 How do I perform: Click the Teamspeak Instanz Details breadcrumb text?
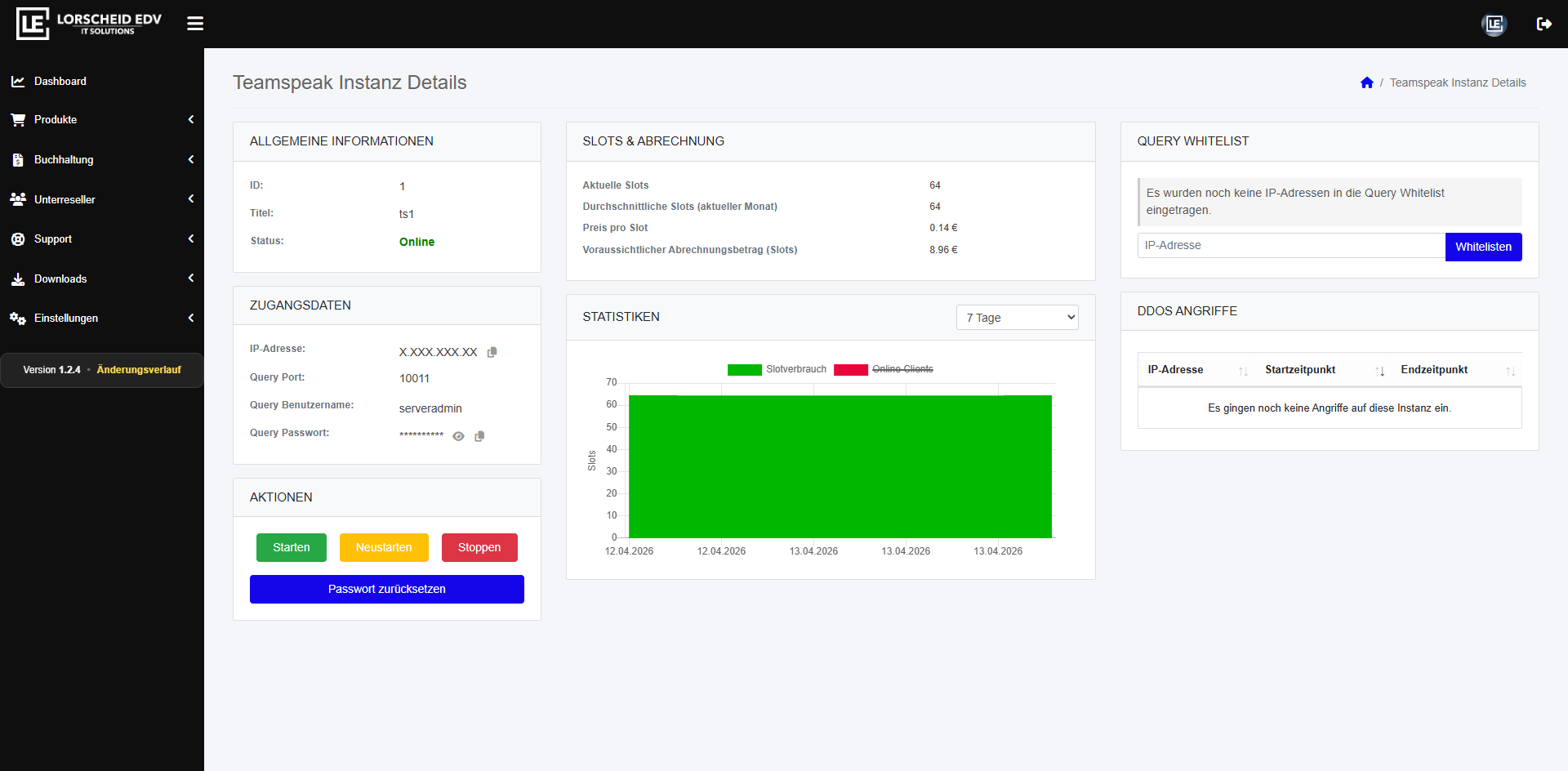(1458, 82)
